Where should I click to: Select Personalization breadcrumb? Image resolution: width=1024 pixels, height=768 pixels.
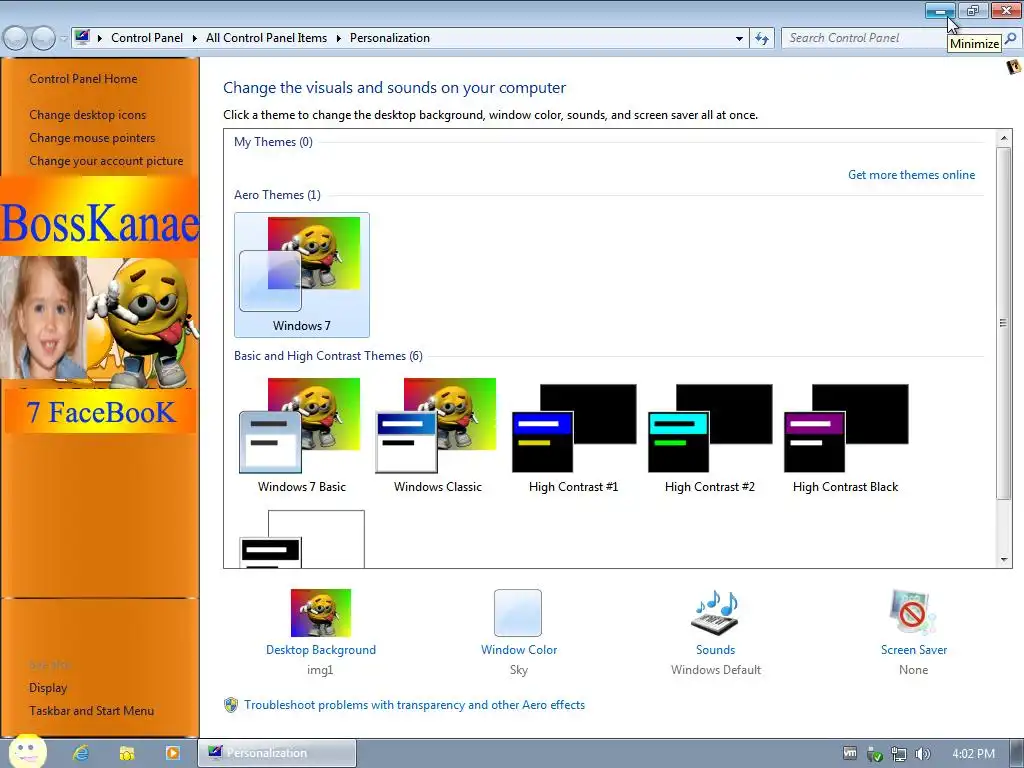point(390,38)
